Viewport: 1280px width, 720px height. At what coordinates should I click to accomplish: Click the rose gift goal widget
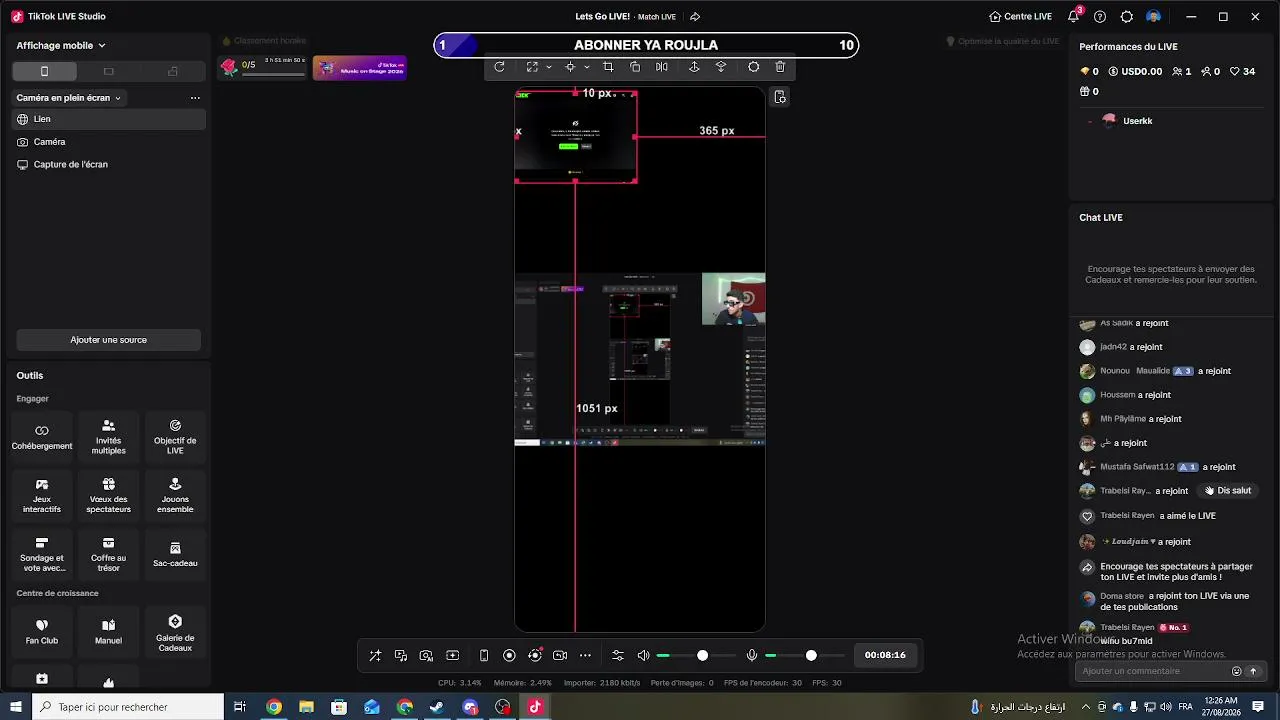point(263,67)
